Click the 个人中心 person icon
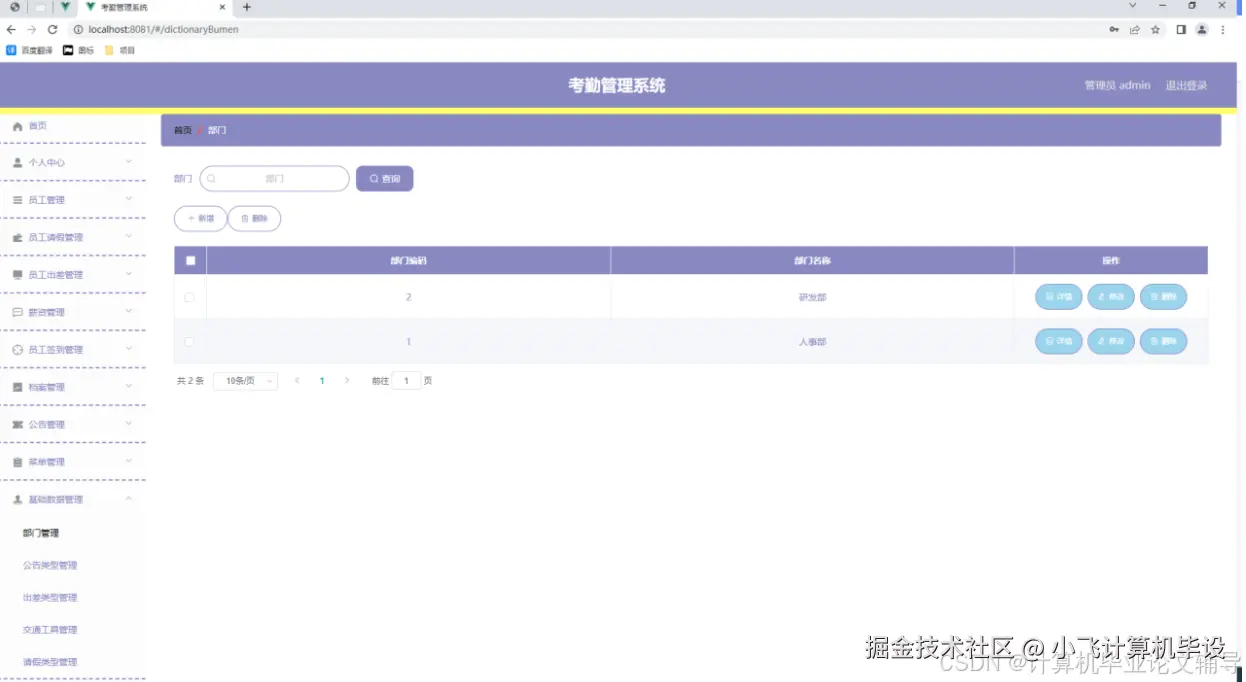Screen dimensions: 1246x682 [16, 162]
